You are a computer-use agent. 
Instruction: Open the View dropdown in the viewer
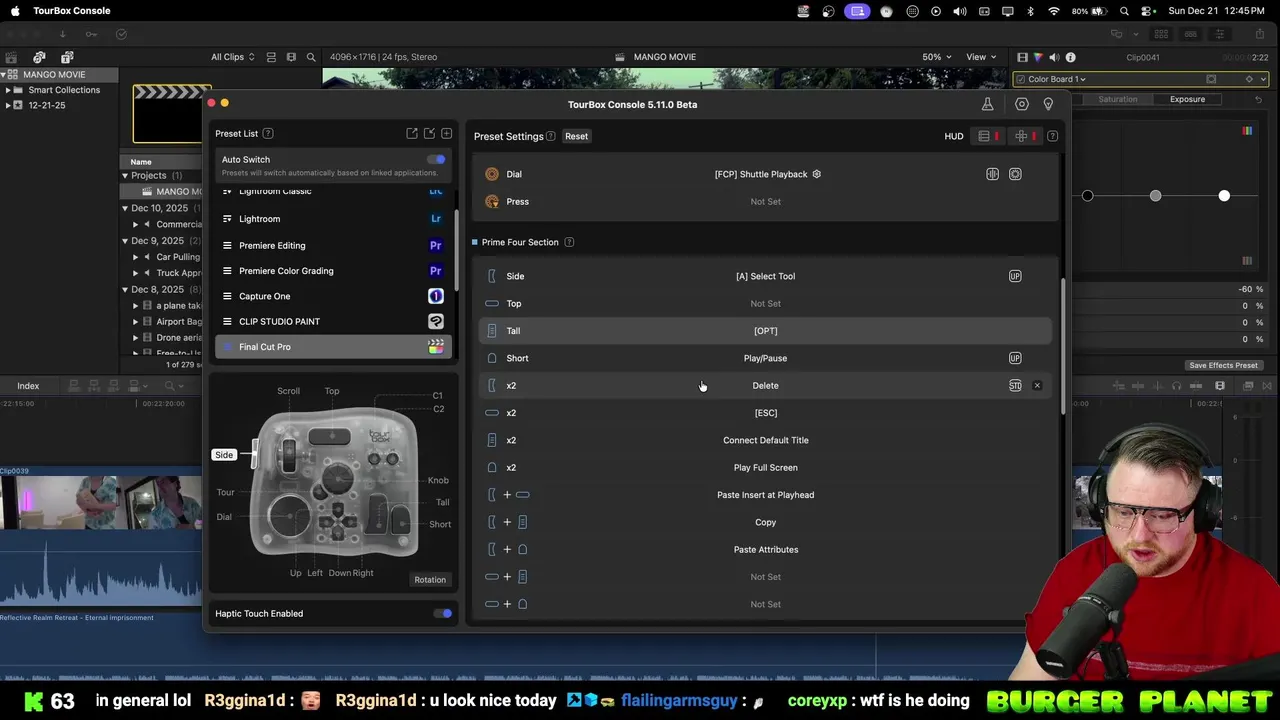coord(980,57)
